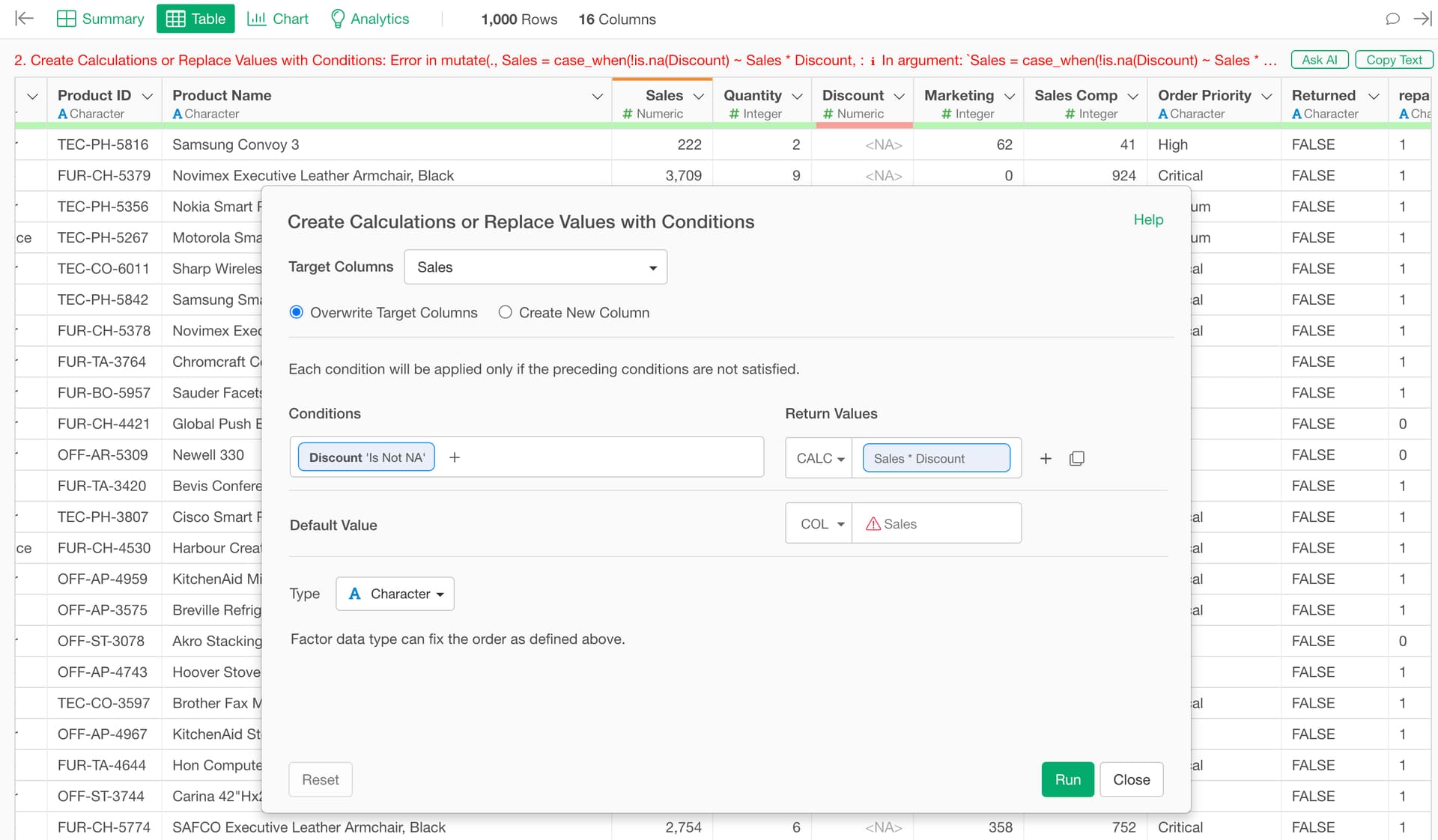Image resolution: width=1438 pixels, height=840 pixels.
Task: Open the CALC return value type dropdown
Action: 819,458
